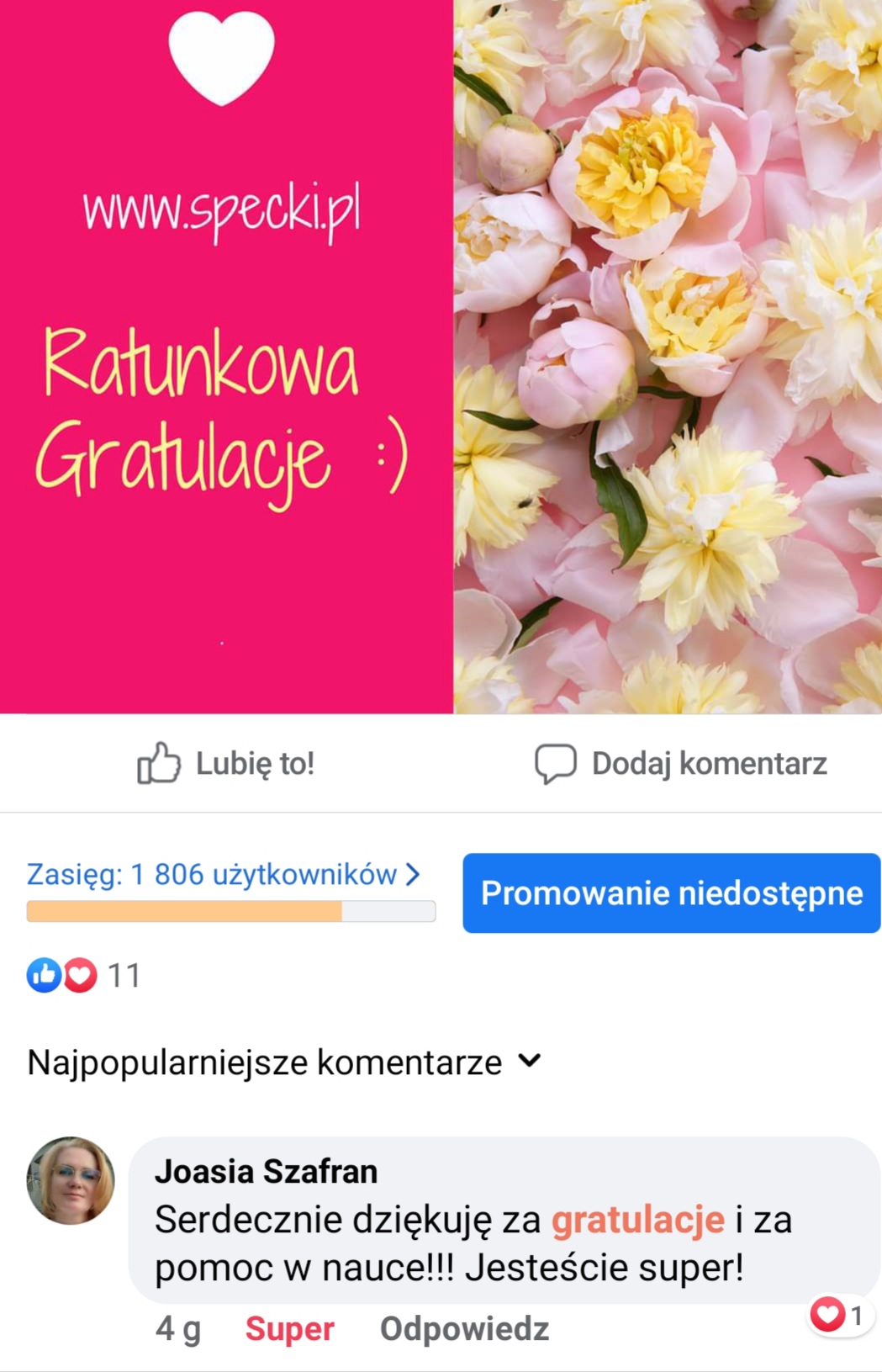Toggle Lubię to! on the post

(x=226, y=763)
